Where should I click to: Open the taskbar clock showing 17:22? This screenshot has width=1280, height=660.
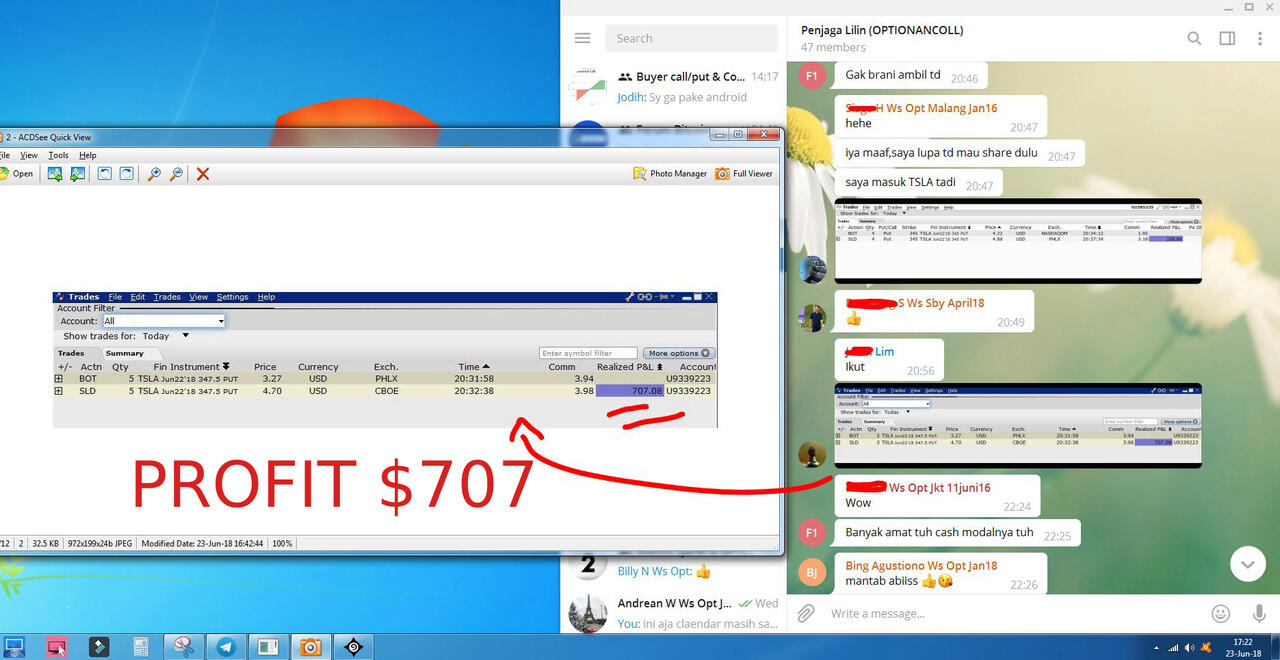click(x=1243, y=647)
